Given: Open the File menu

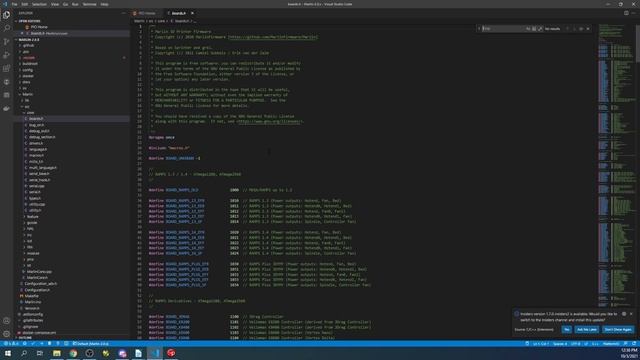Looking at the screenshot, I should tap(15, 4).
